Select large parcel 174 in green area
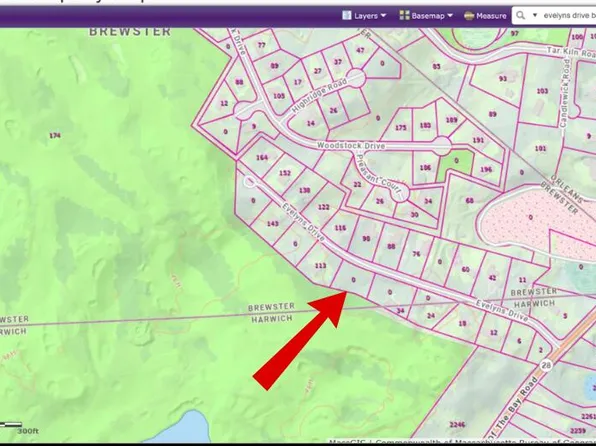Screen dimensions: 596x446 [55, 135]
